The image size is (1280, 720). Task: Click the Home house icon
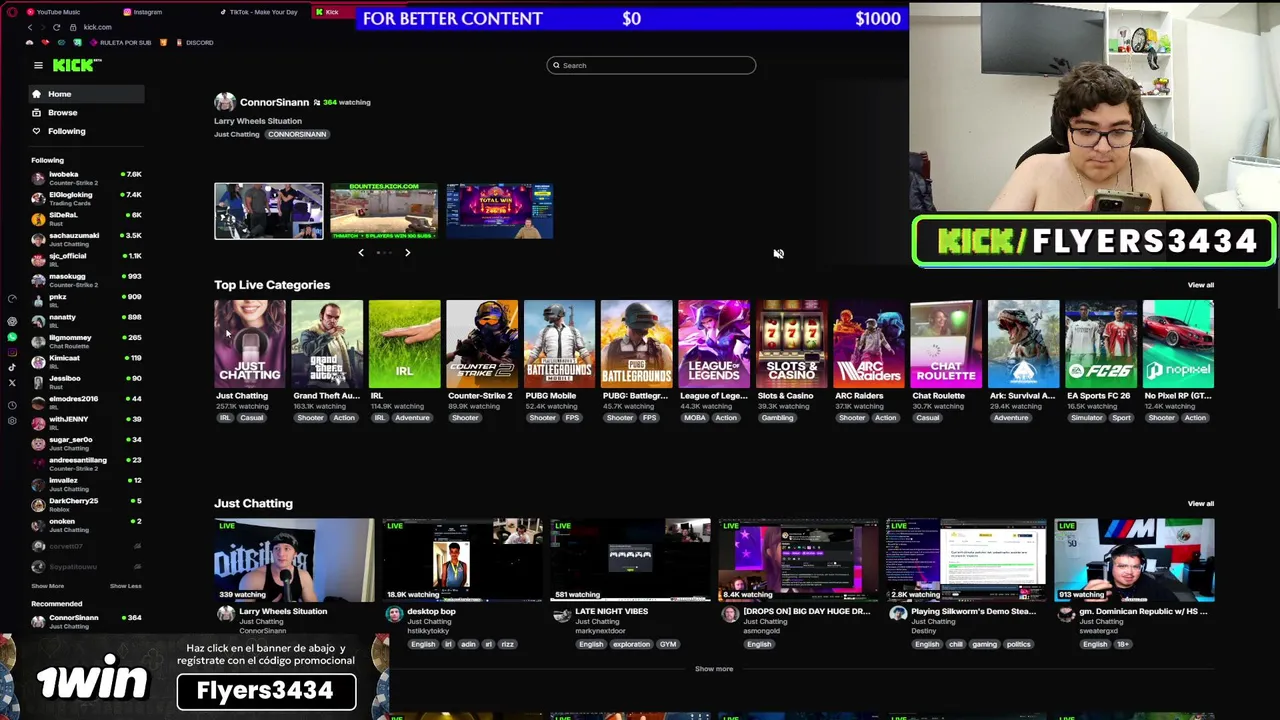[x=37, y=94]
